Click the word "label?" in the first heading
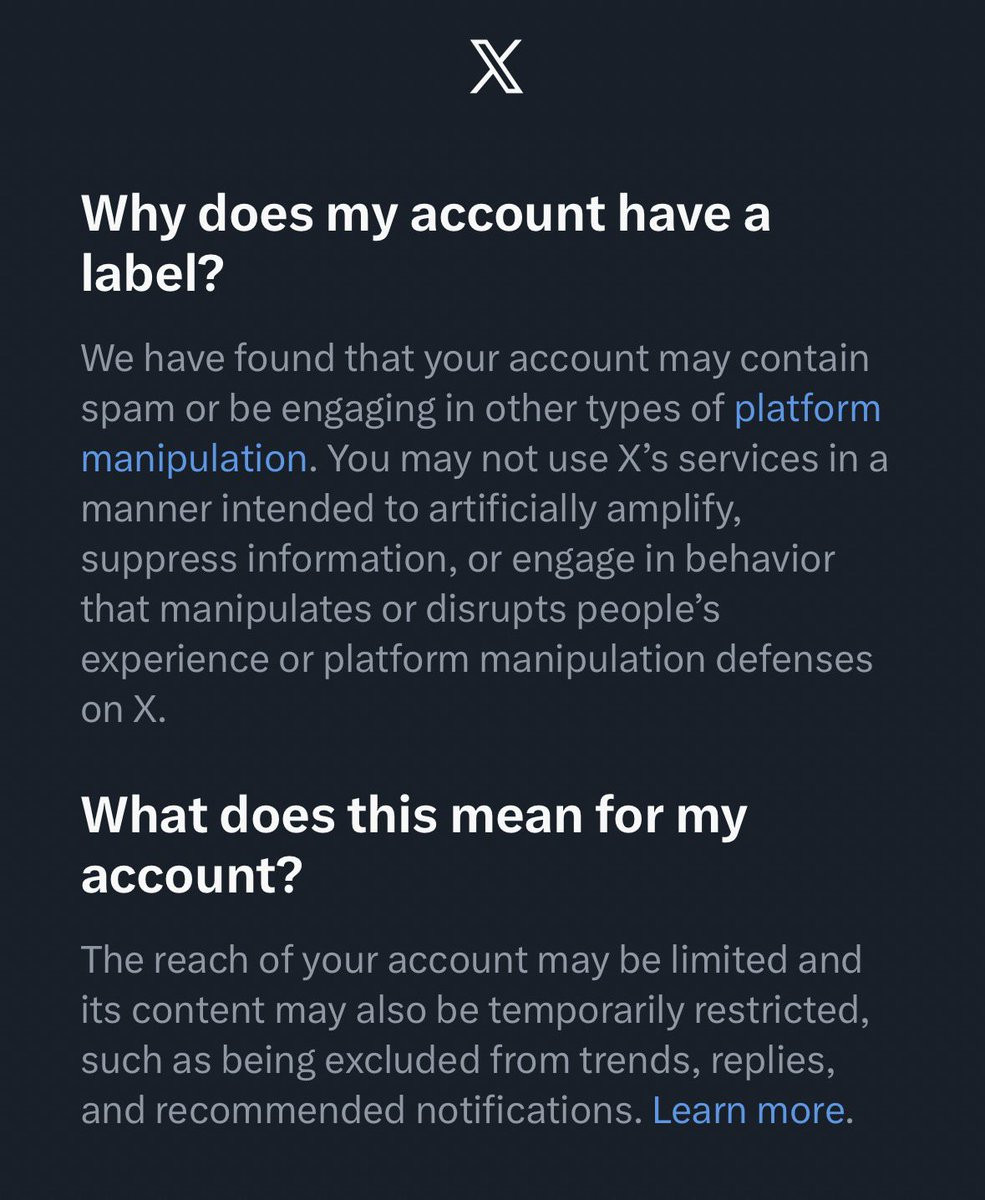This screenshot has height=1200, width=985. [150, 272]
